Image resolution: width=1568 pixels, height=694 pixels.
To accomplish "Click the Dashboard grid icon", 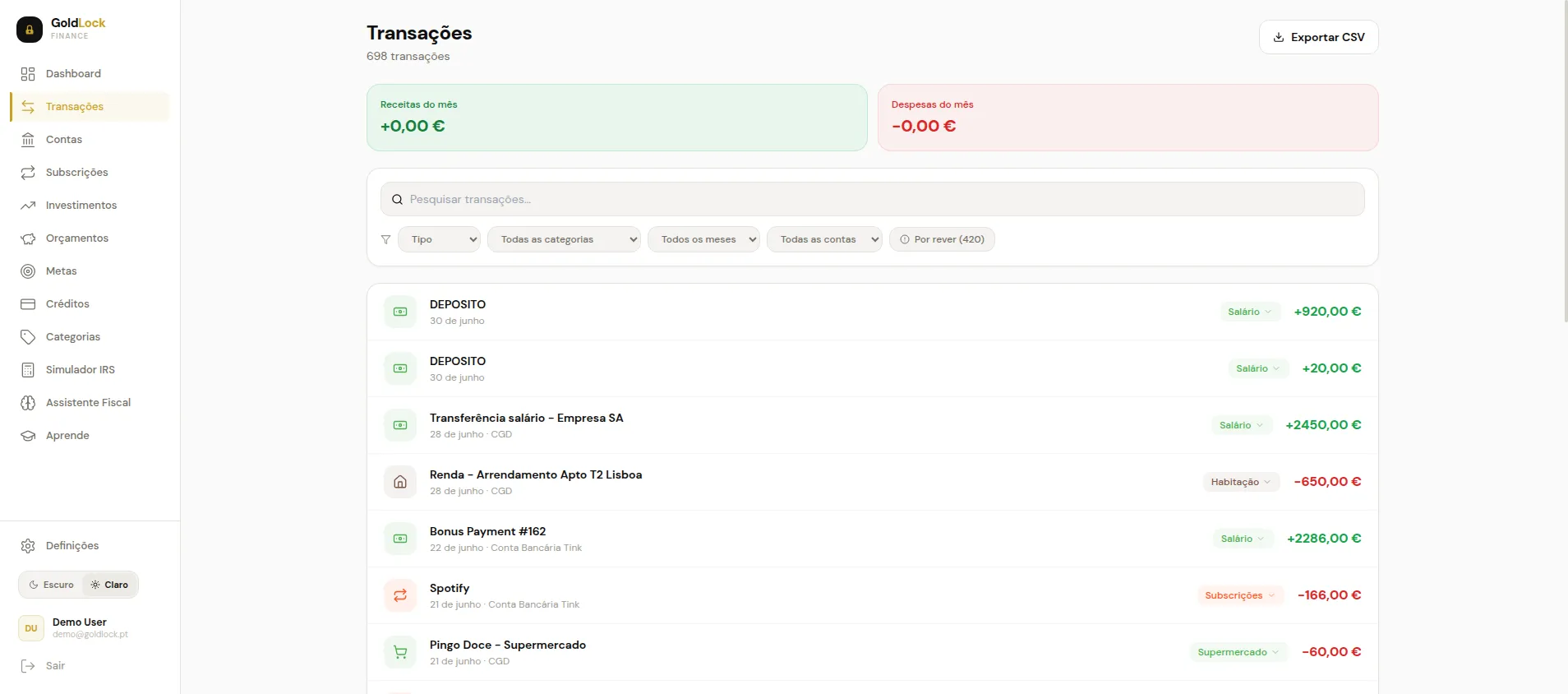I will [28, 74].
